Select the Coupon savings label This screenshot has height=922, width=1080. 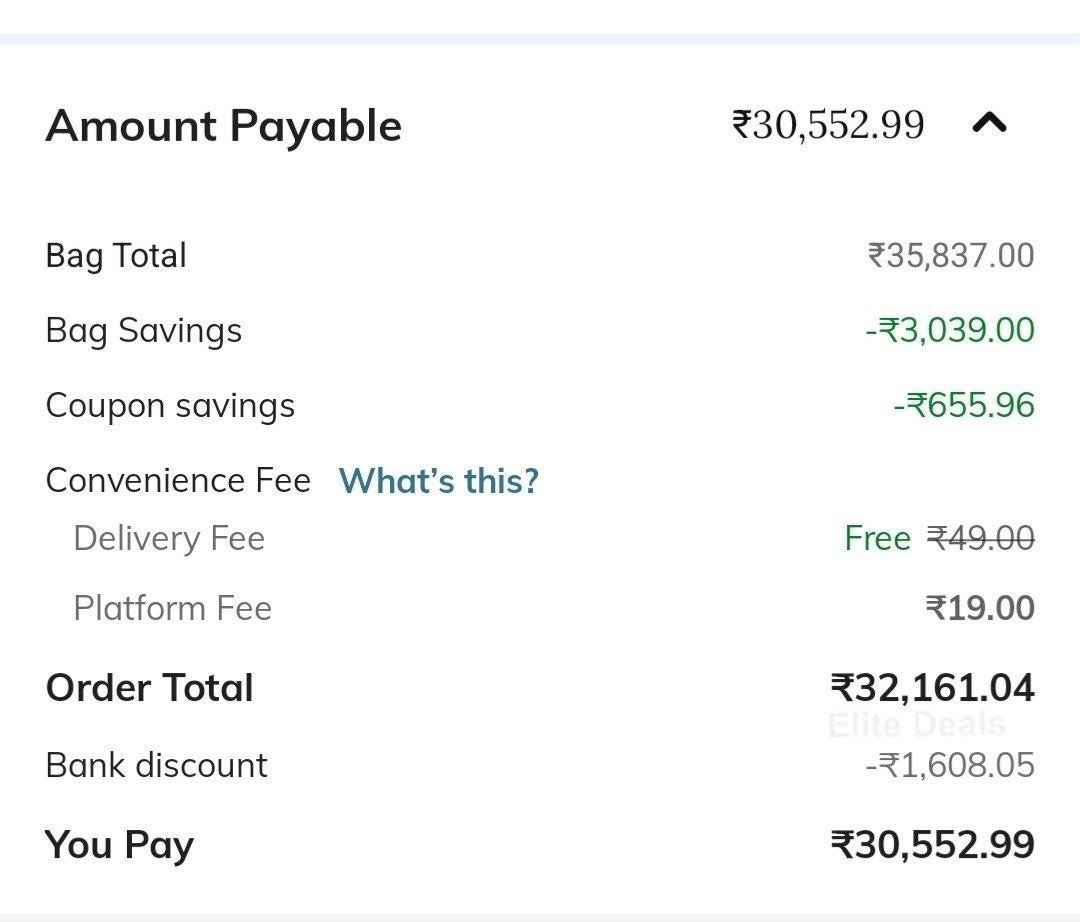pos(170,406)
